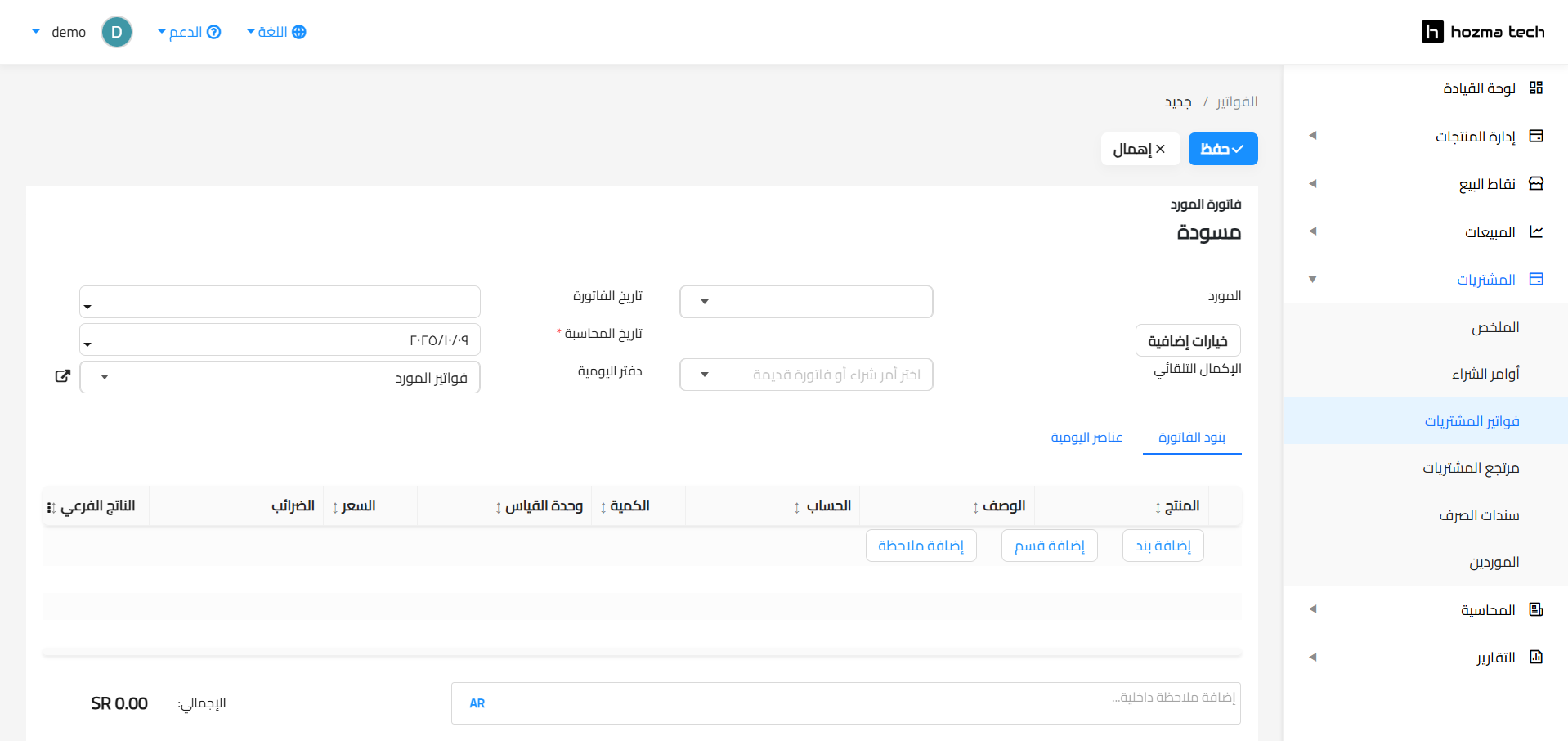Open أوامر الشراء in sidebar

click(1485, 374)
